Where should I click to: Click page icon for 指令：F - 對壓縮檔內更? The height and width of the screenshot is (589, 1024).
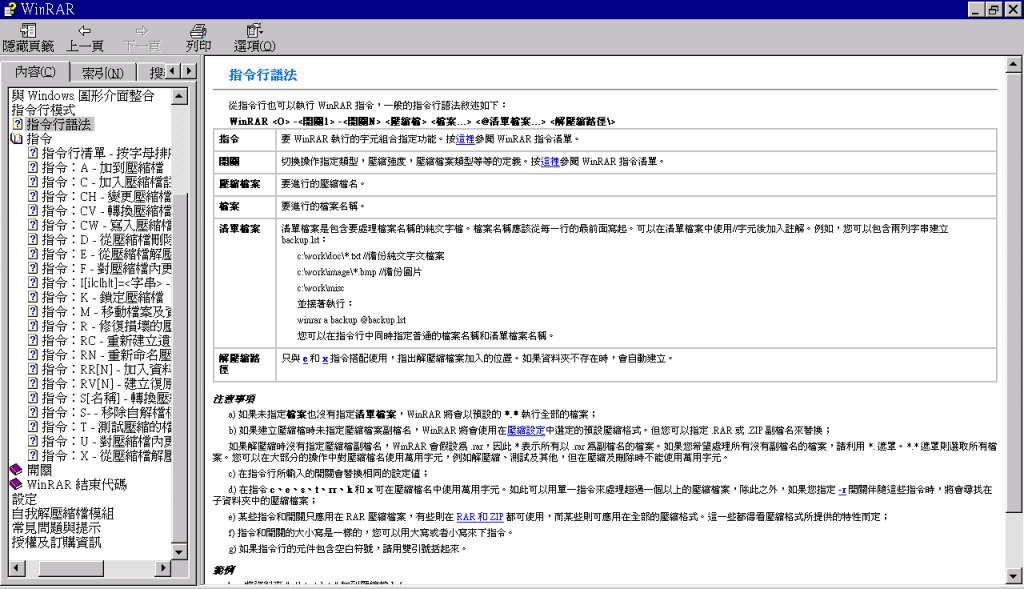[33, 268]
